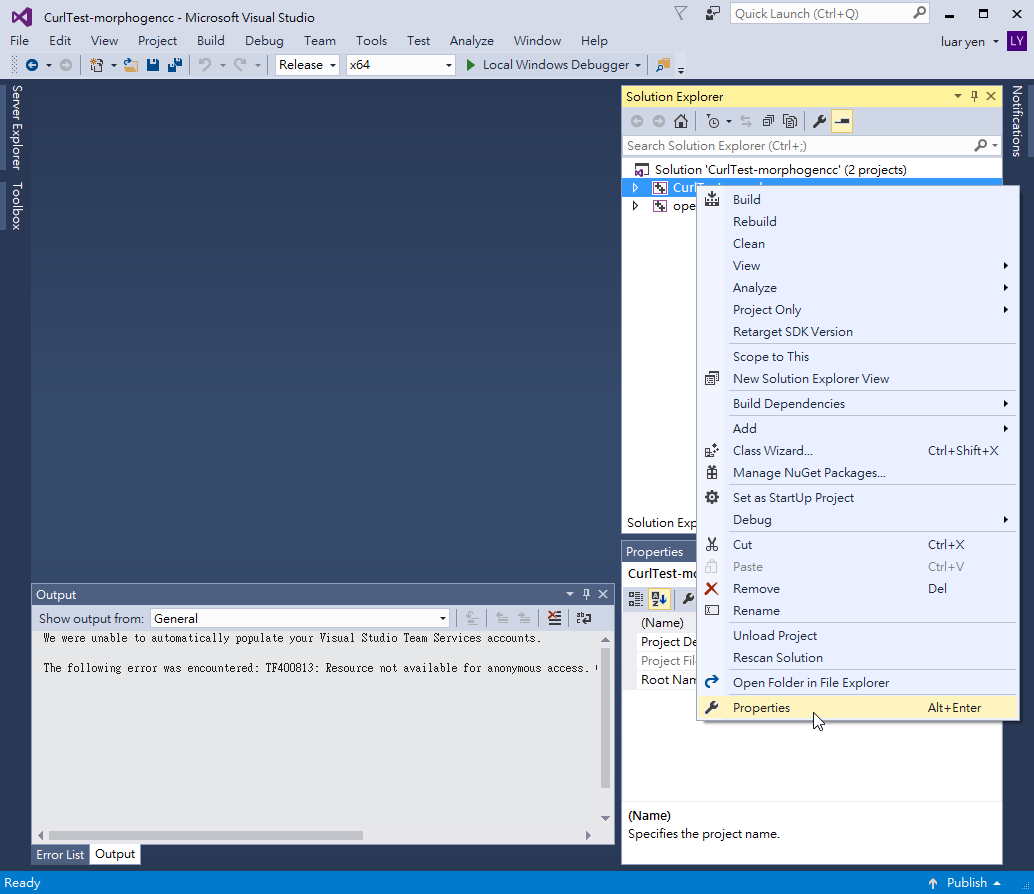Expand the CurlTest project tree node

(637, 187)
